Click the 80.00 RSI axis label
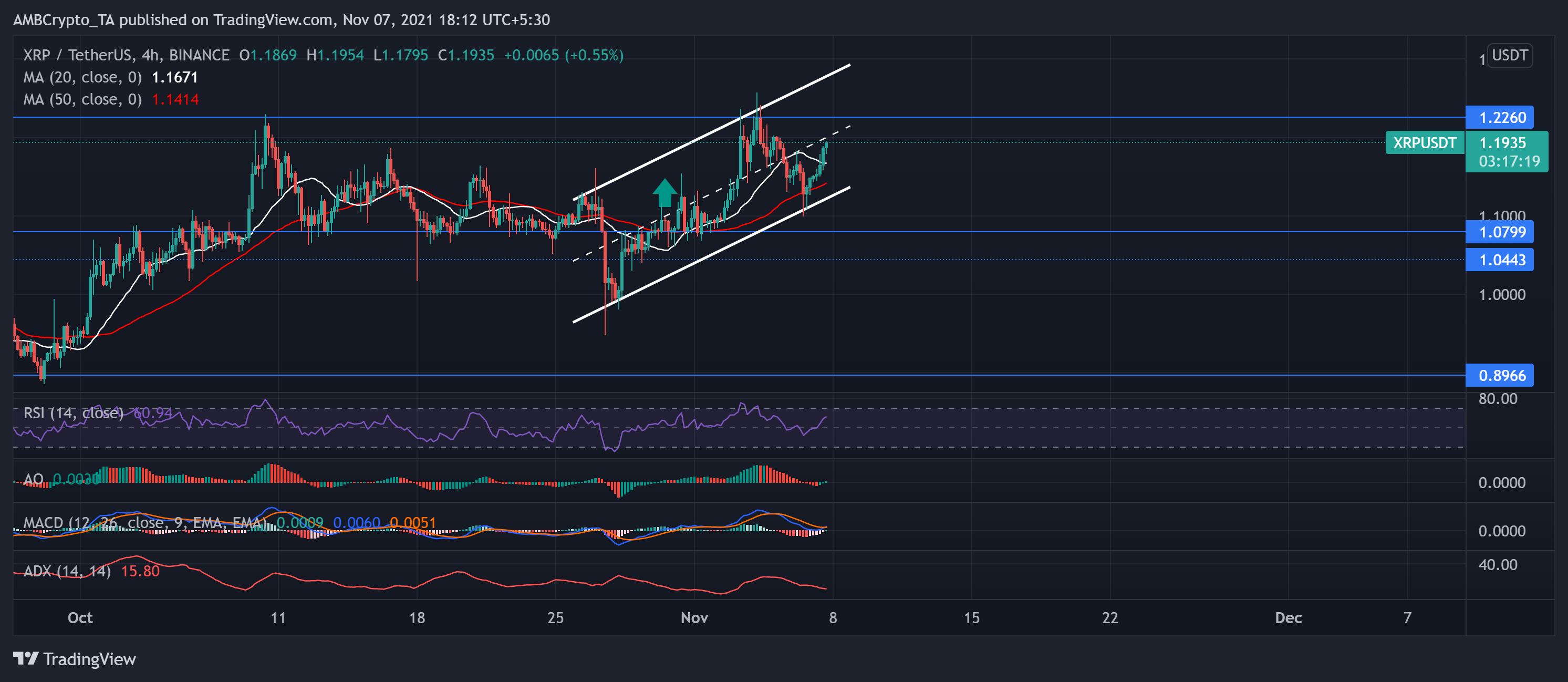This screenshot has height=682, width=1568. [x=1498, y=399]
